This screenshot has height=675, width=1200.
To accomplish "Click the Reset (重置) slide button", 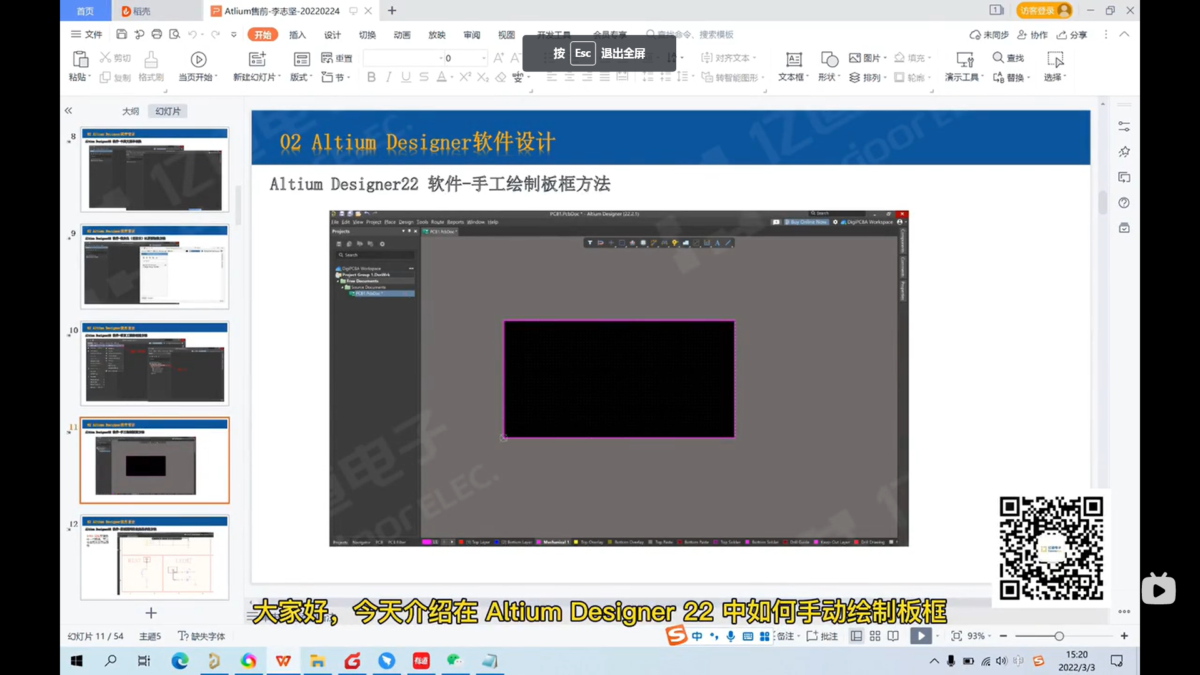I will point(337,58).
